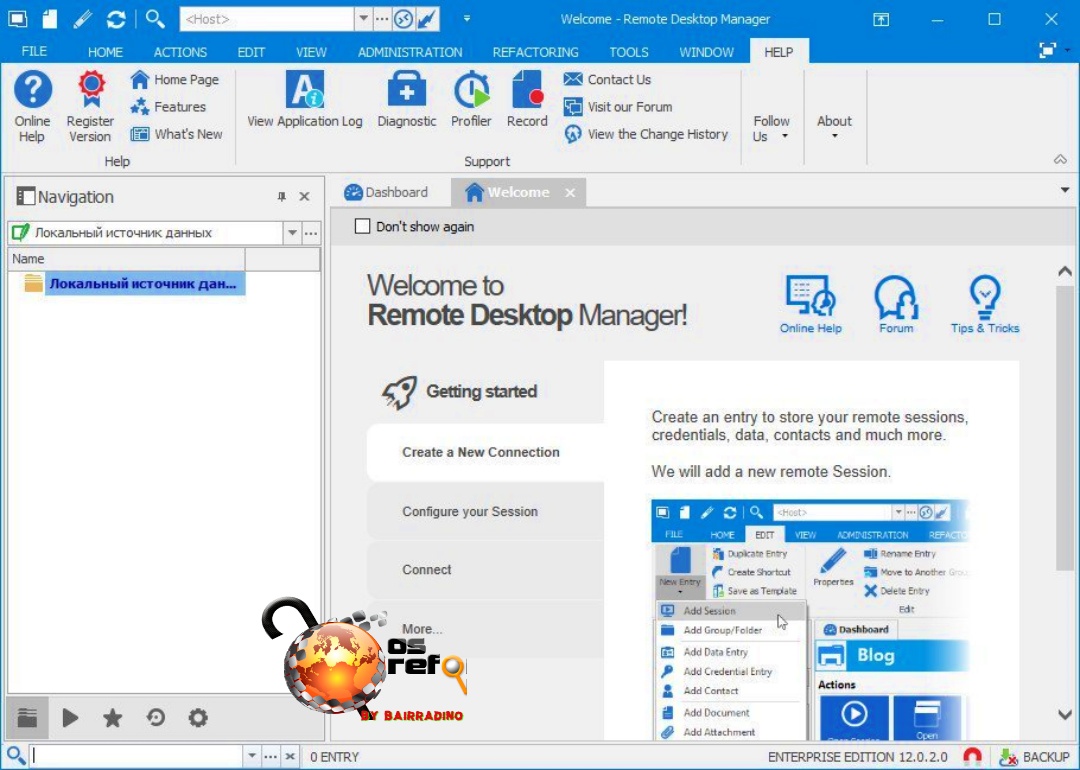Collapse the ribbon with the chevron
The image size is (1080, 770).
[x=1060, y=160]
